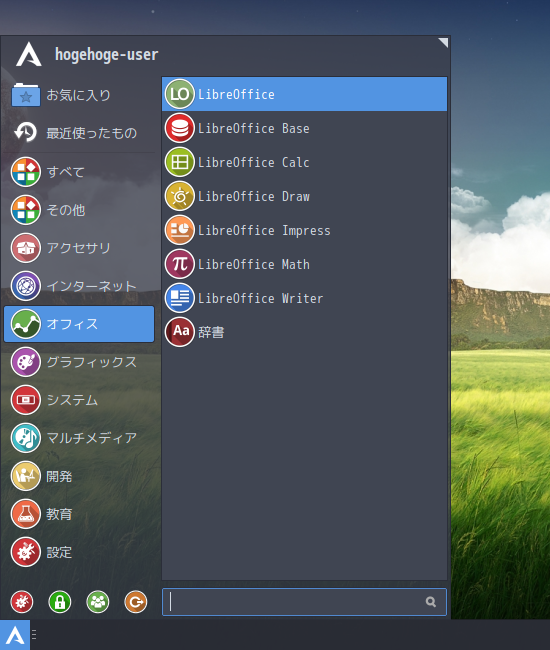Open the 教育 education category
This screenshot has height=650, width=550.
pos(79,514)
